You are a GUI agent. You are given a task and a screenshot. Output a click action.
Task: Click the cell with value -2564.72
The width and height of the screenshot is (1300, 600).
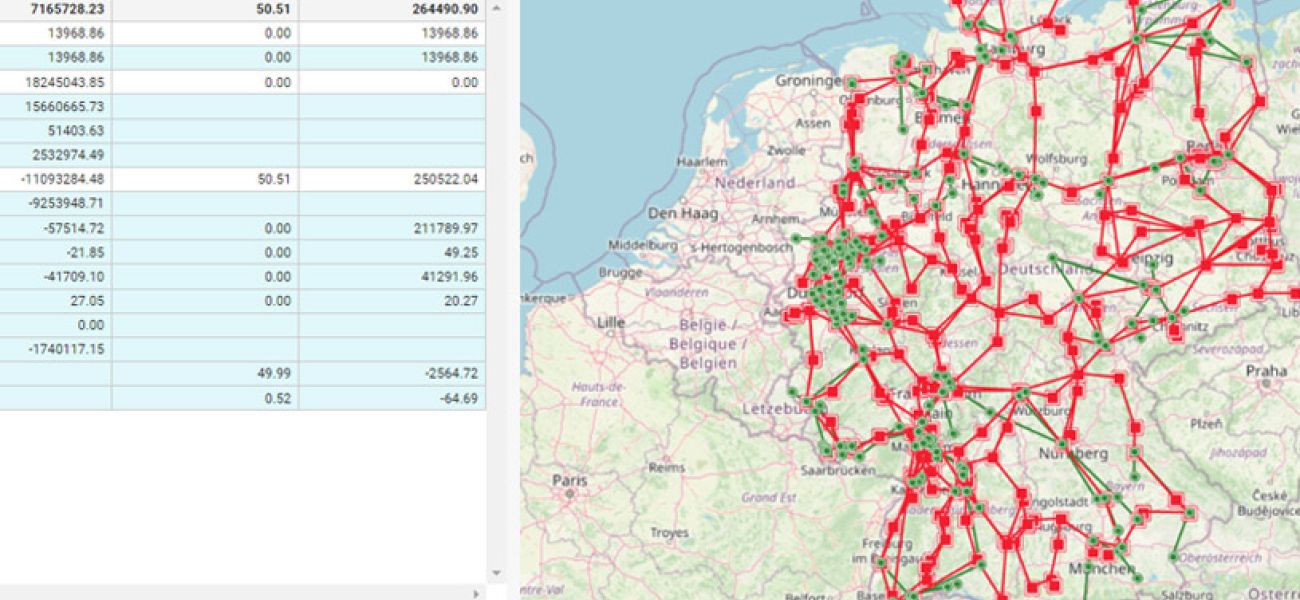coord(392,373)
